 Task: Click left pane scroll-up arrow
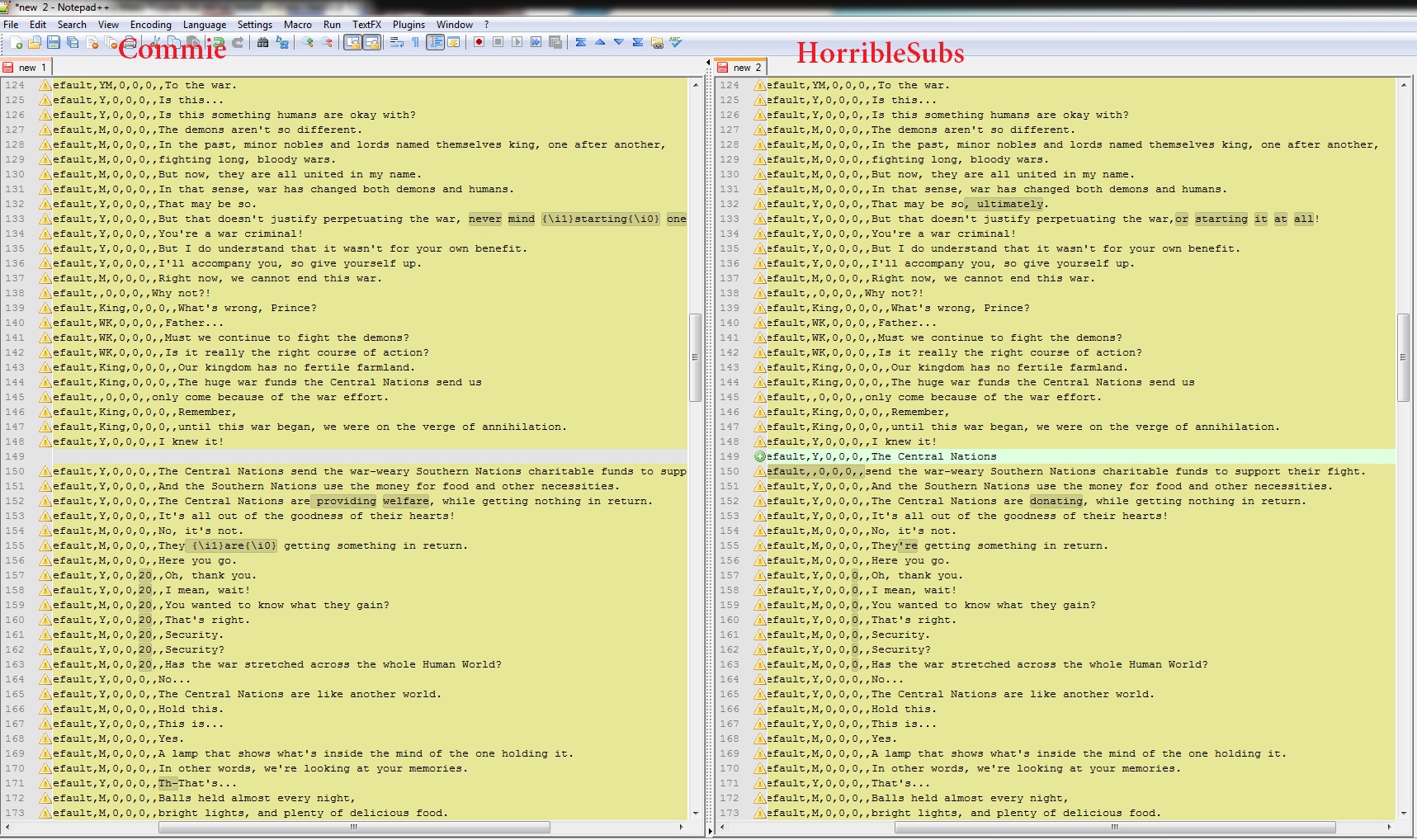coord(695,85)
